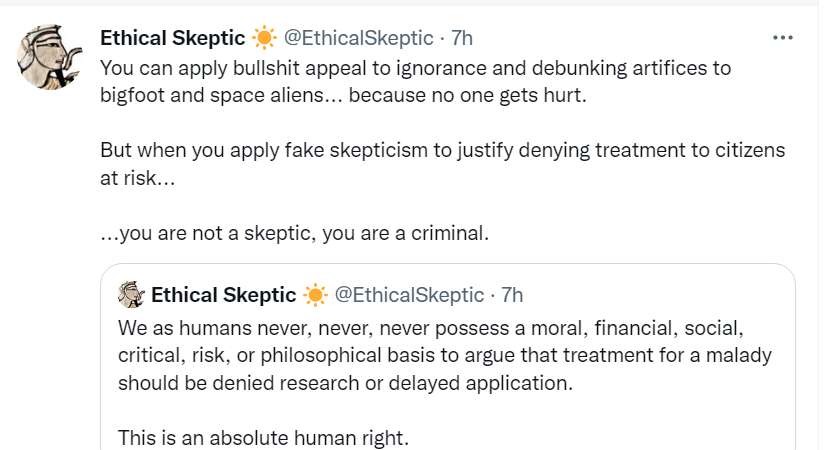Click the 7h timestamp in the quoted tweet
The width and height of the screenshot is (832, 450).
512,295
